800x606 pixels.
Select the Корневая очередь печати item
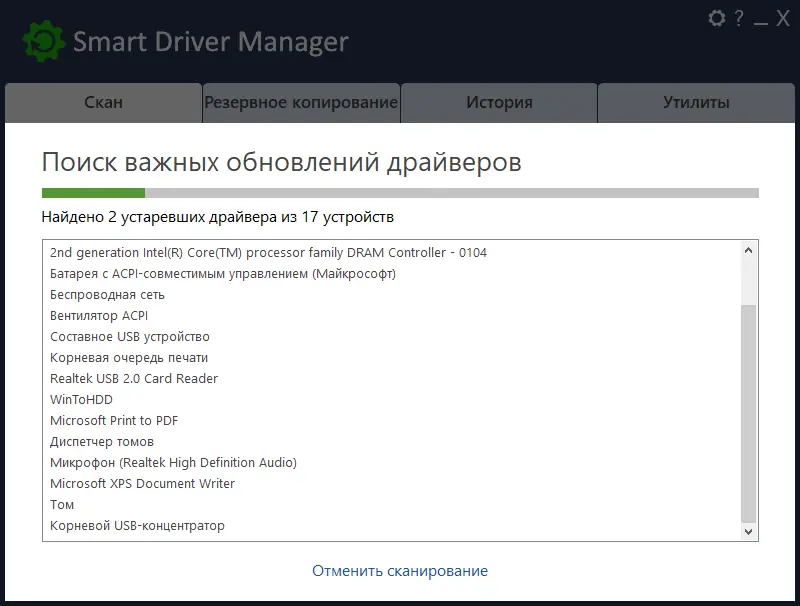(x=126, y=357)
